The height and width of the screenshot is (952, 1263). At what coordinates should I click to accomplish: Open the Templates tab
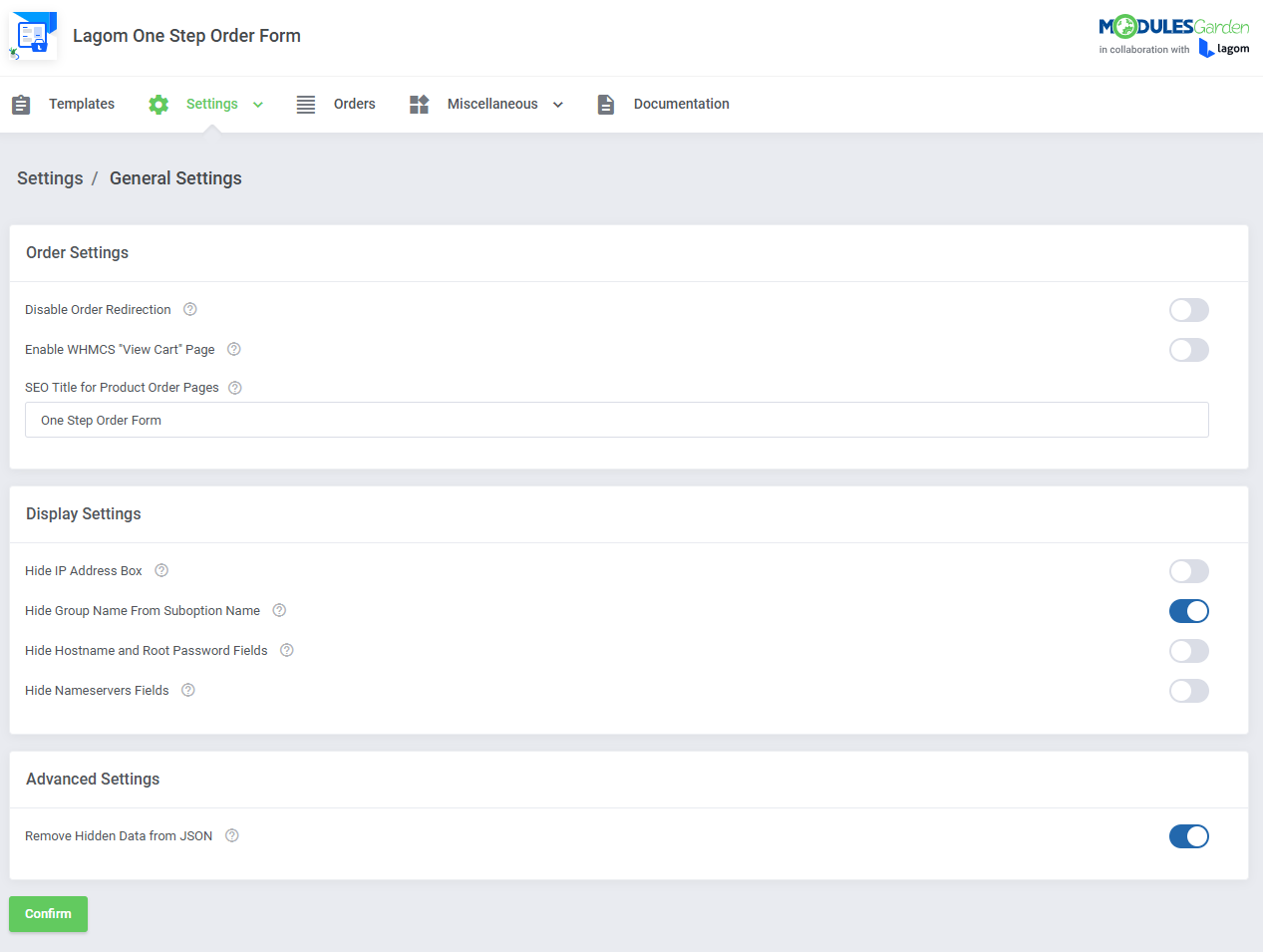(82, 104)
